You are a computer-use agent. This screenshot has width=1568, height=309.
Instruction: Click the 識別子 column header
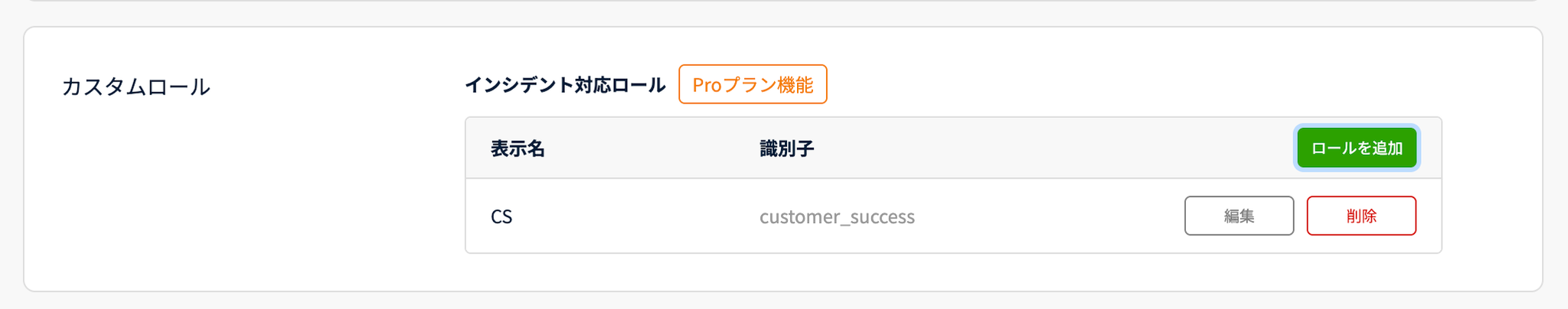coord(786,149)
